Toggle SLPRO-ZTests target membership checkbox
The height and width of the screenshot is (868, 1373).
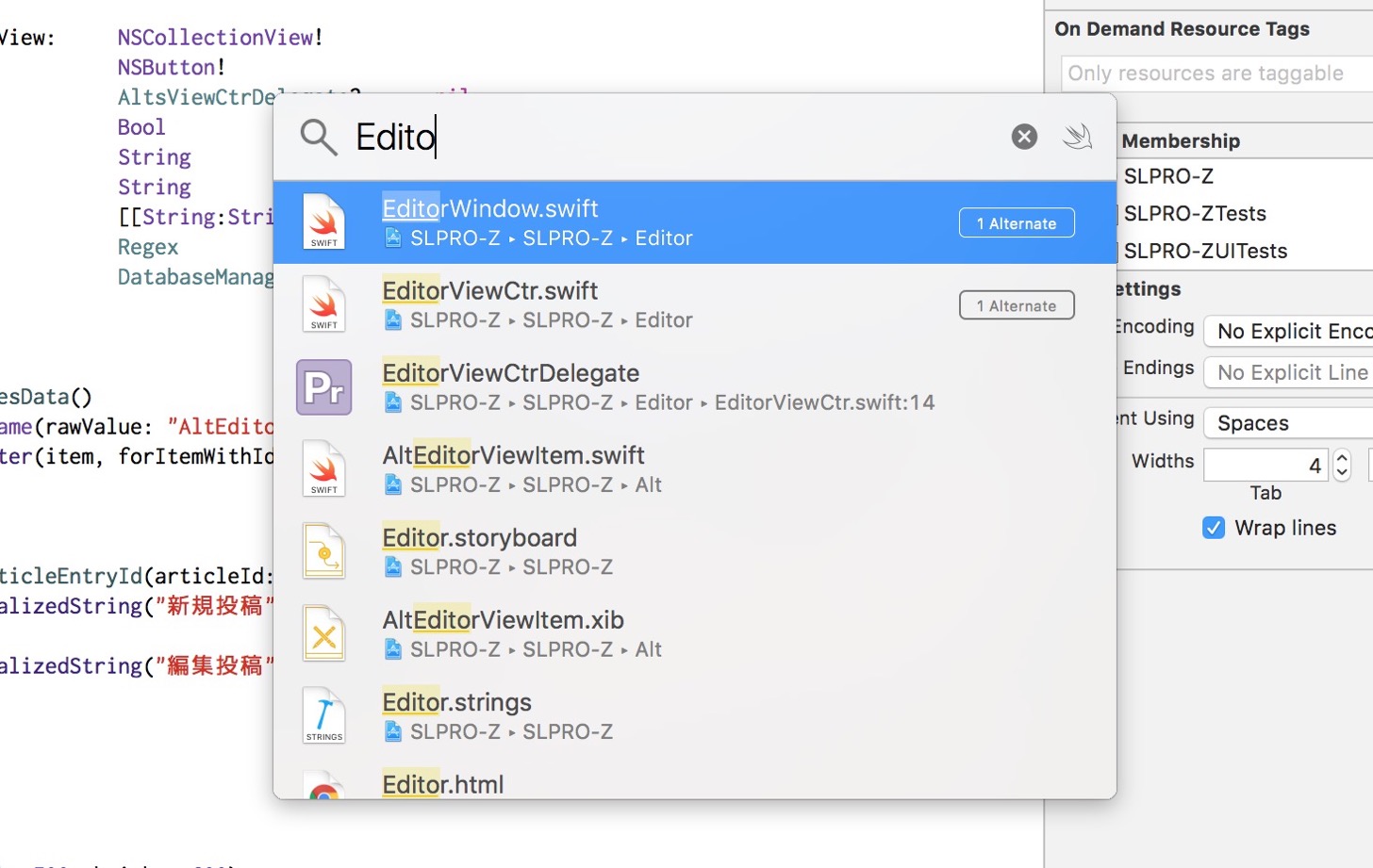pos(1117,214)
